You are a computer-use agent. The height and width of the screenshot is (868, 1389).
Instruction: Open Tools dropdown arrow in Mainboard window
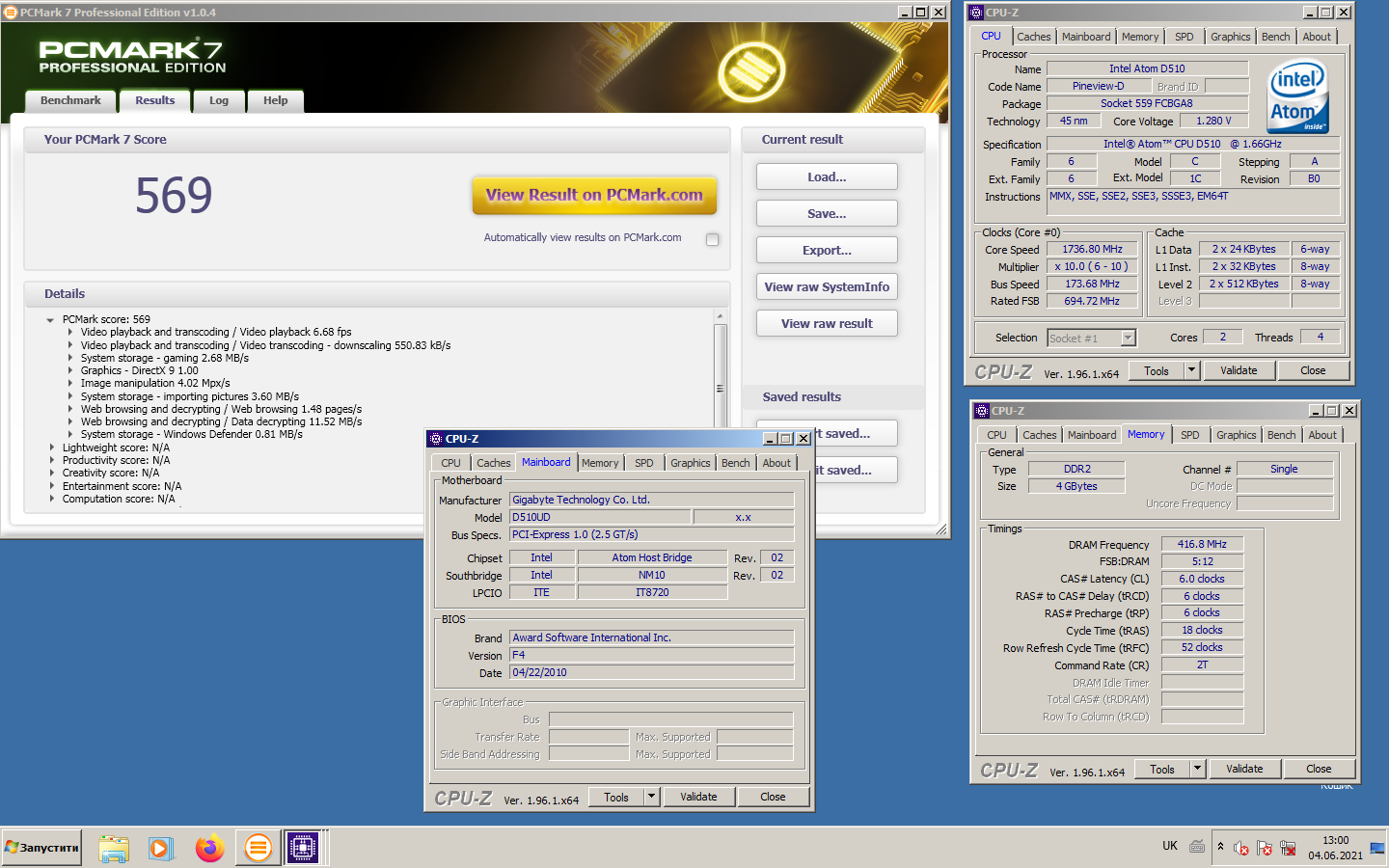pyautogui.click(x=652, y=797)
